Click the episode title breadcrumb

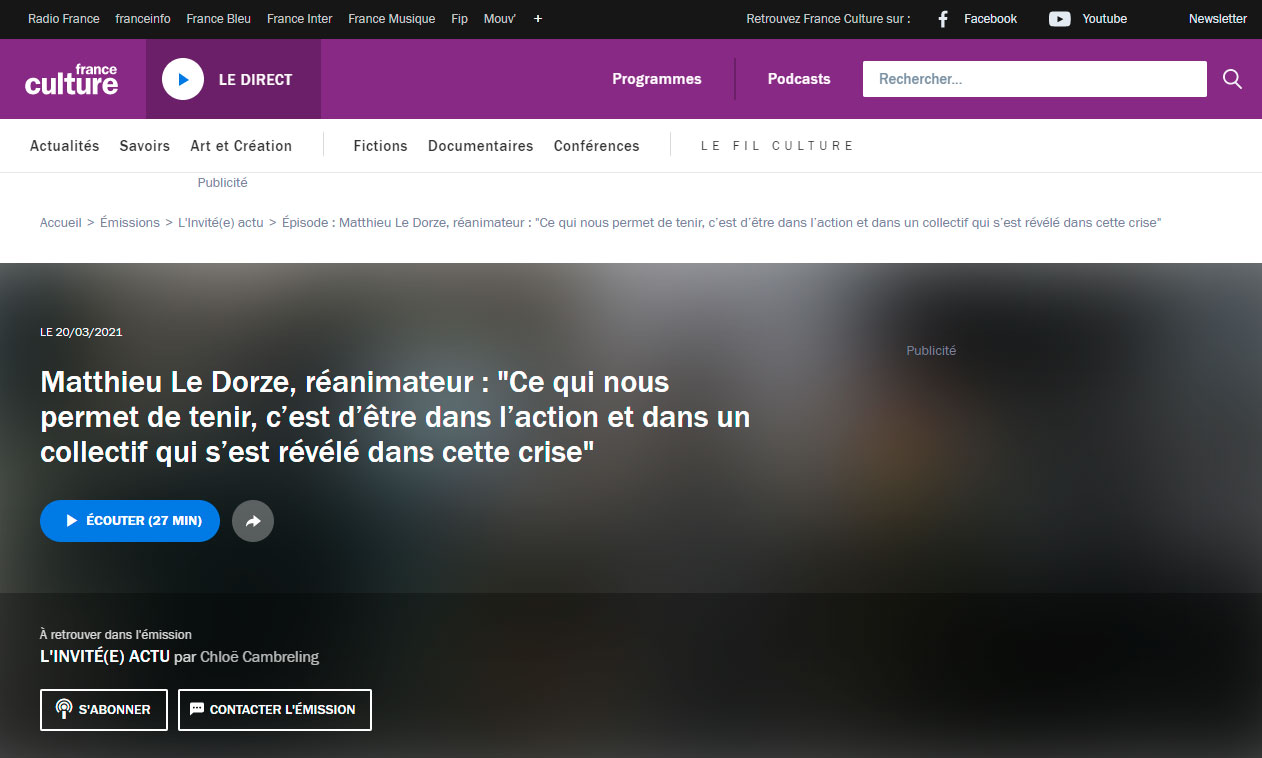point(722,223)
